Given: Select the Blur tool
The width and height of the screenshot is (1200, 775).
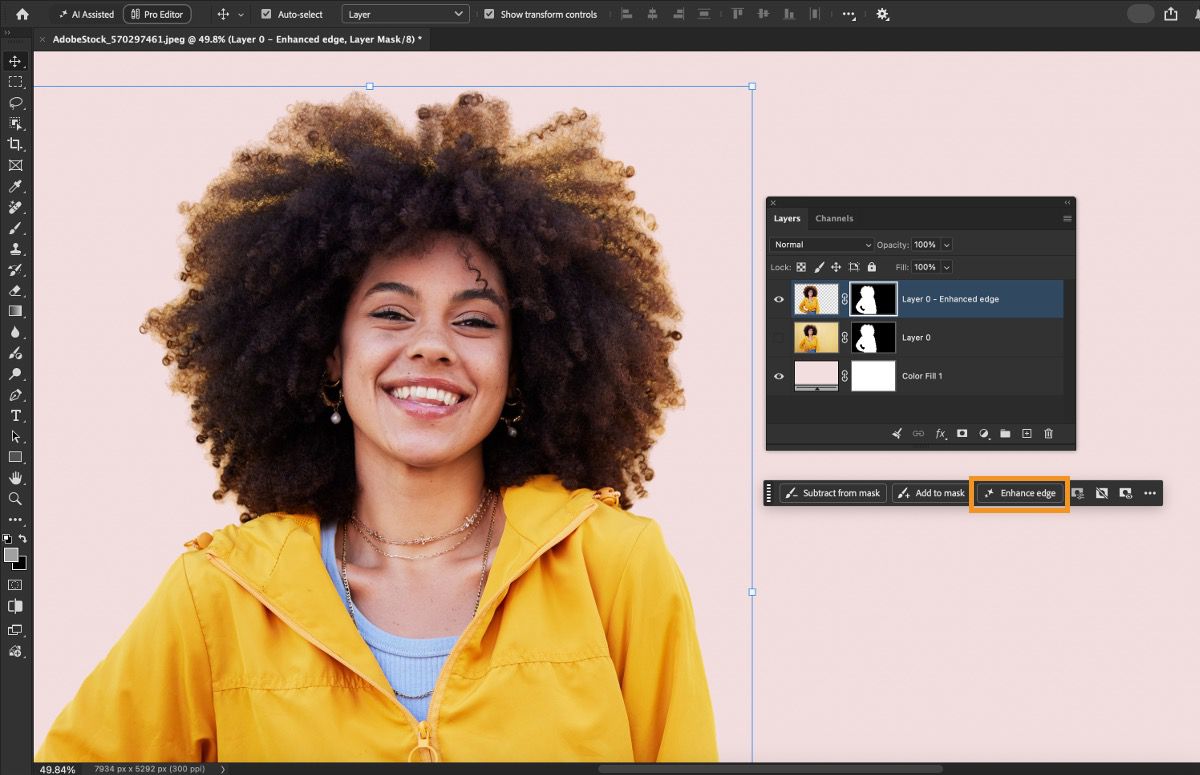Looking at the screenshot, I should (x=15, y=332).
